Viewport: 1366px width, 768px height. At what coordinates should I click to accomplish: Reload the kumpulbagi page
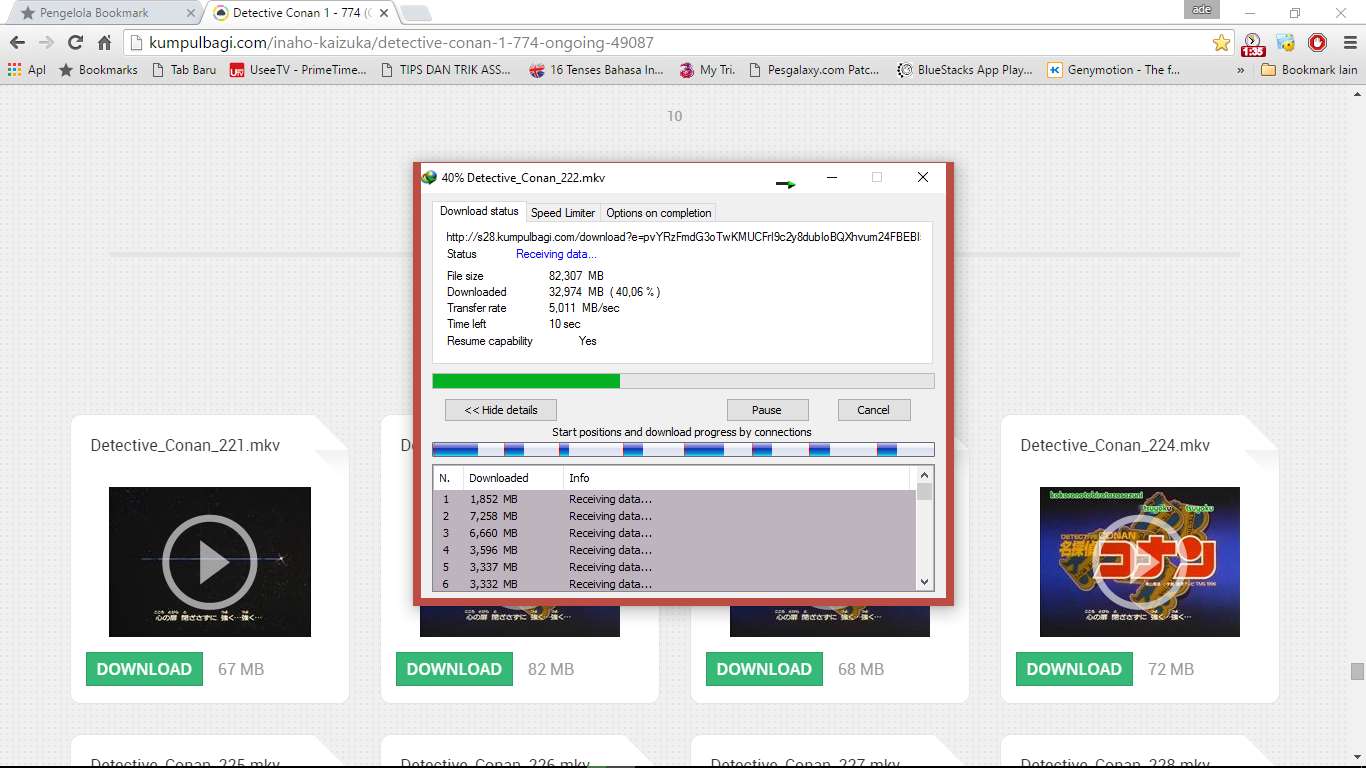tap(75, 43)
